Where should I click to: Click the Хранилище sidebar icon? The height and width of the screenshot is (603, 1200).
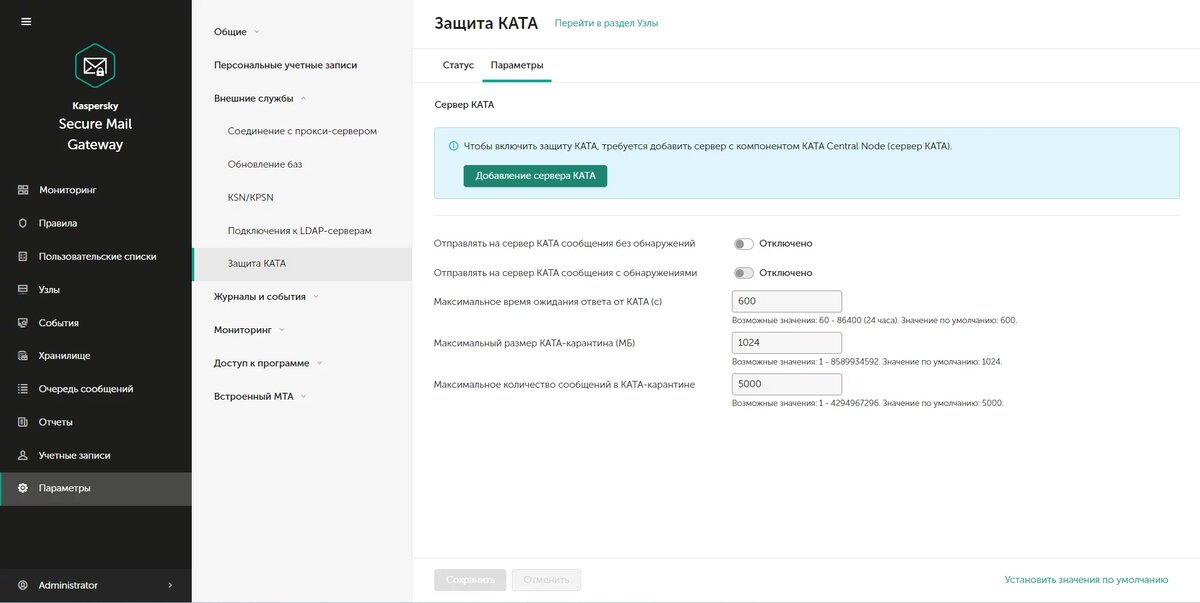click(x=23, y=355)
